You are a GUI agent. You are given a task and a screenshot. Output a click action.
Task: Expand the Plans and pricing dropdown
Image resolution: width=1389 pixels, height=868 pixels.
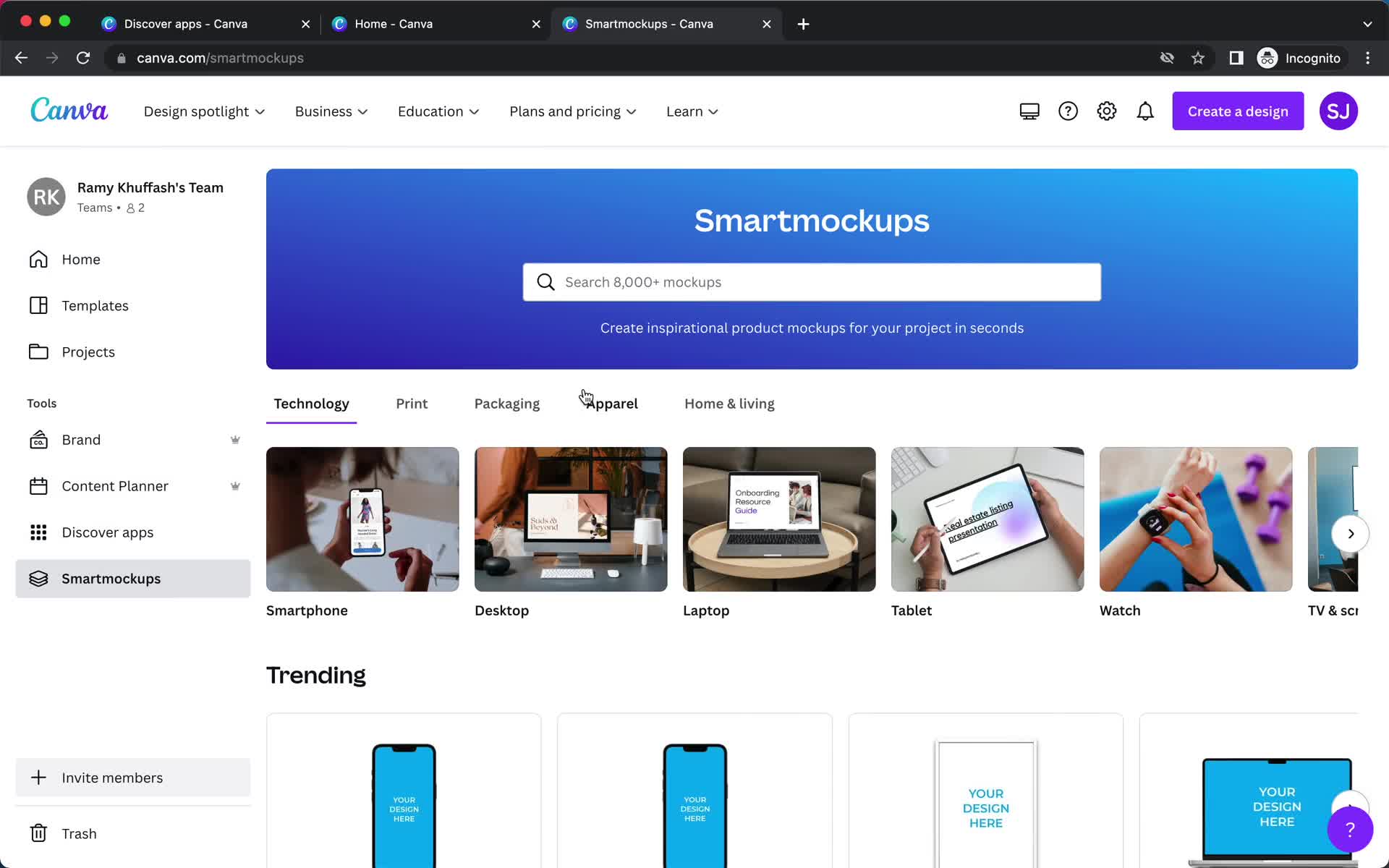click(574, 111)
